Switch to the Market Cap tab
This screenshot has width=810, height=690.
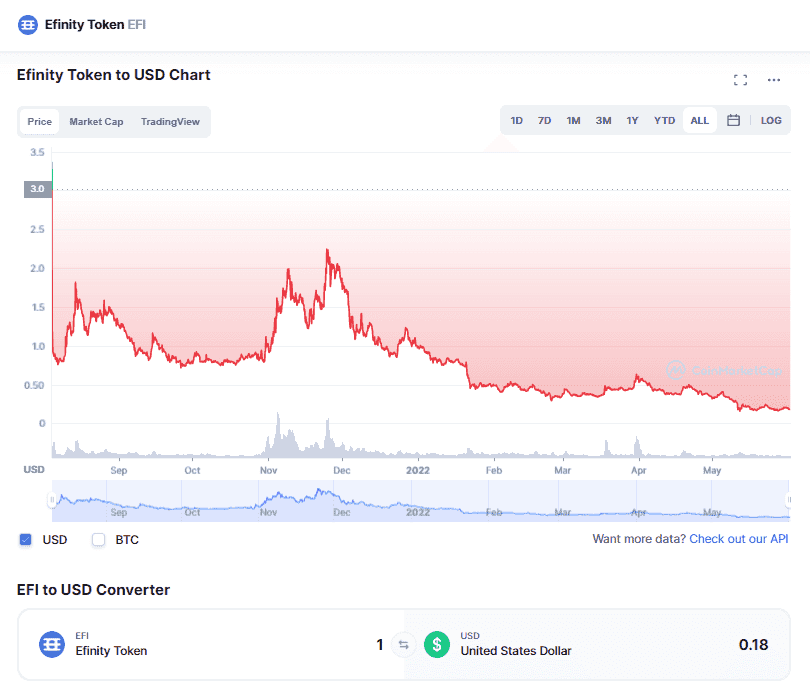(x=96, y=121)
